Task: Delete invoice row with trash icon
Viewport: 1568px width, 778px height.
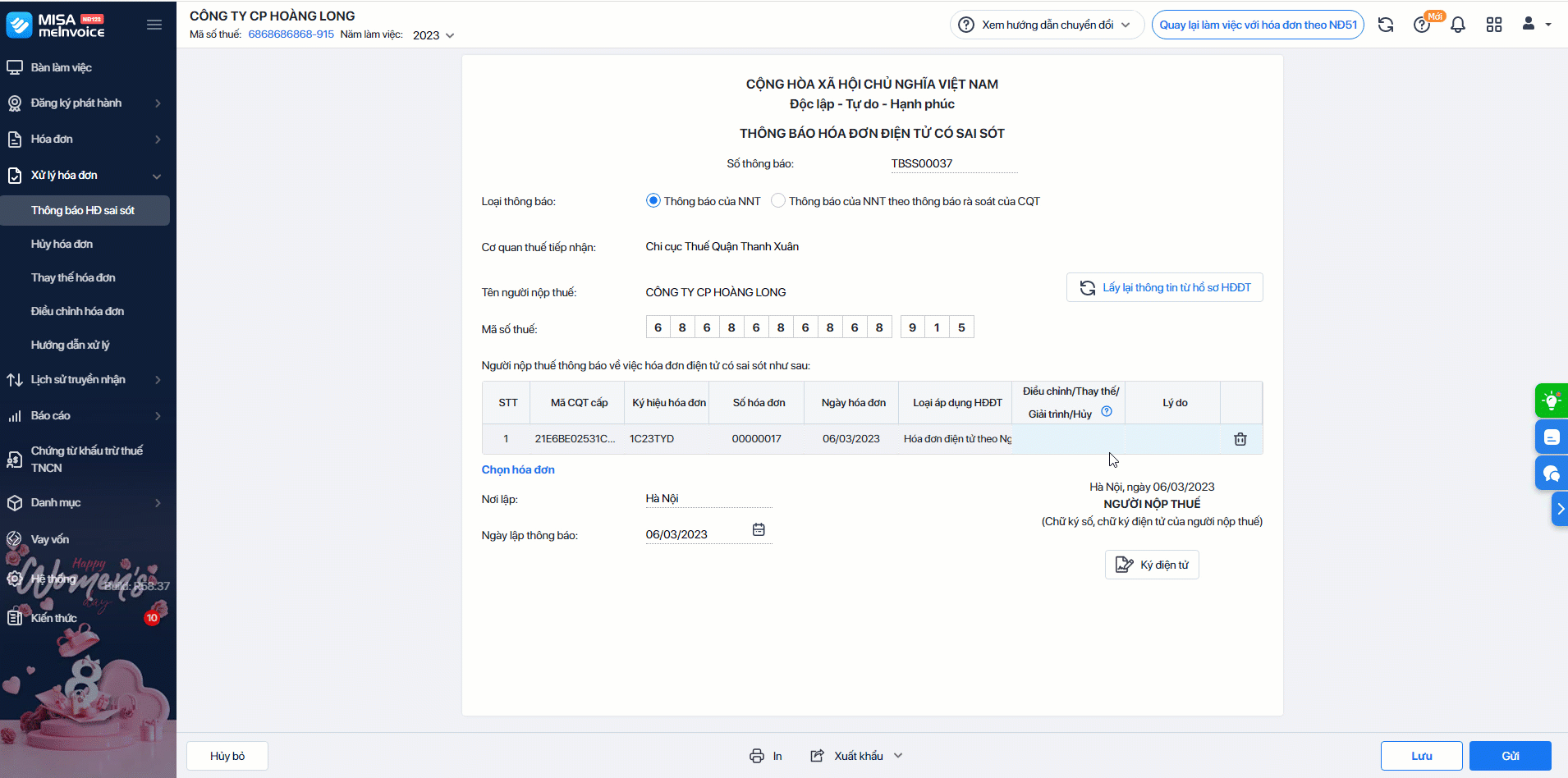Action: (x=1240, y=439)
